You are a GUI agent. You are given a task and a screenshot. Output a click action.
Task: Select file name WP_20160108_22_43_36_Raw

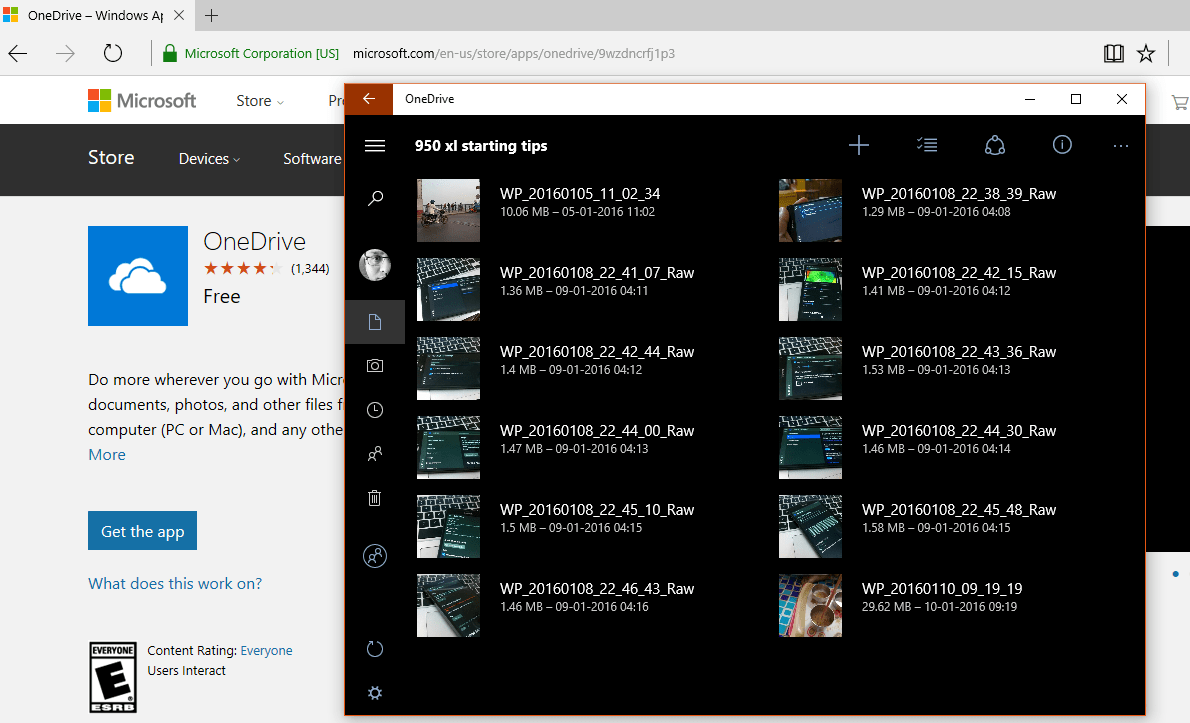coord(959,352)
